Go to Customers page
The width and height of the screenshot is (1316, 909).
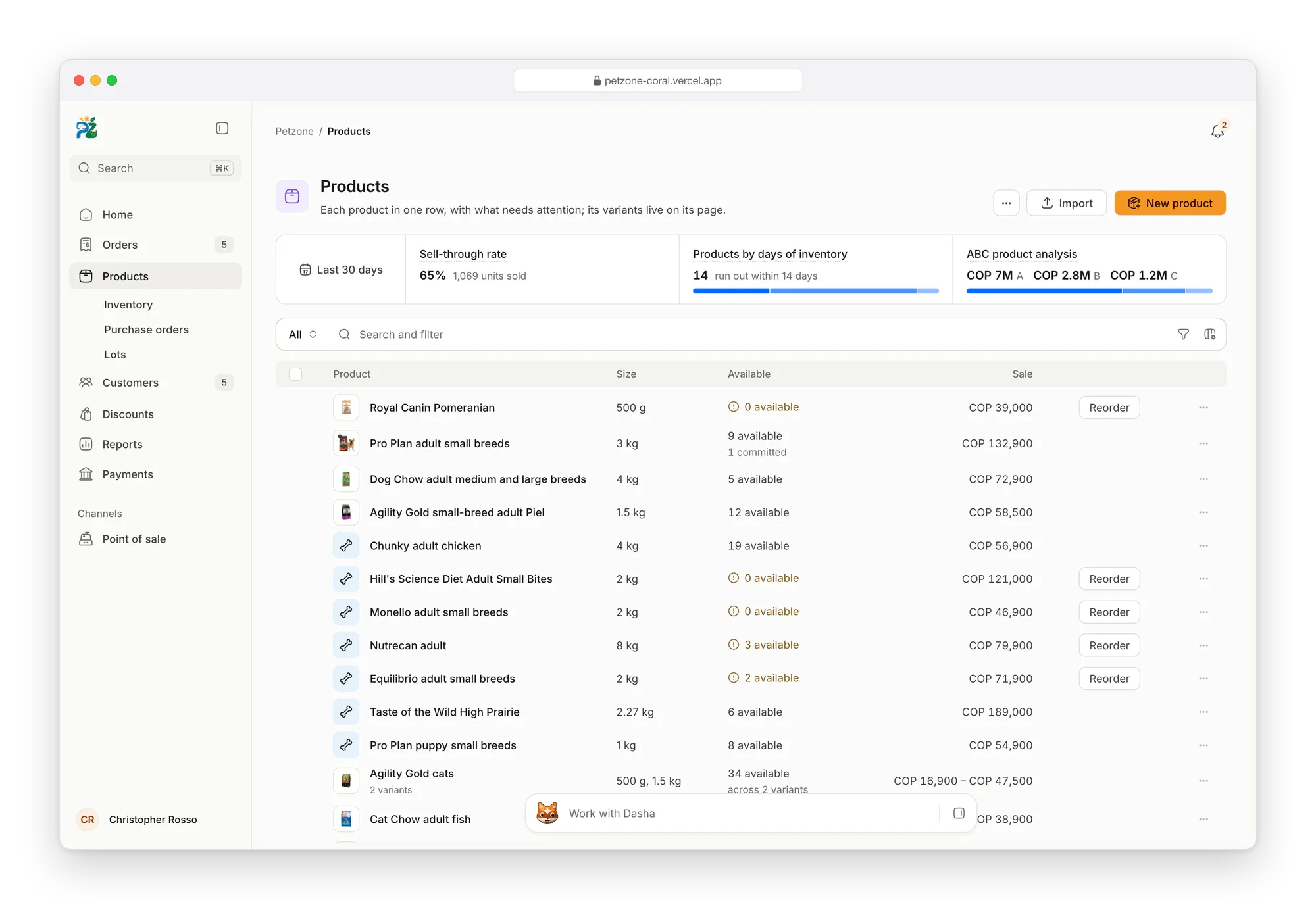pyautogui.click(x=155, y=383)
